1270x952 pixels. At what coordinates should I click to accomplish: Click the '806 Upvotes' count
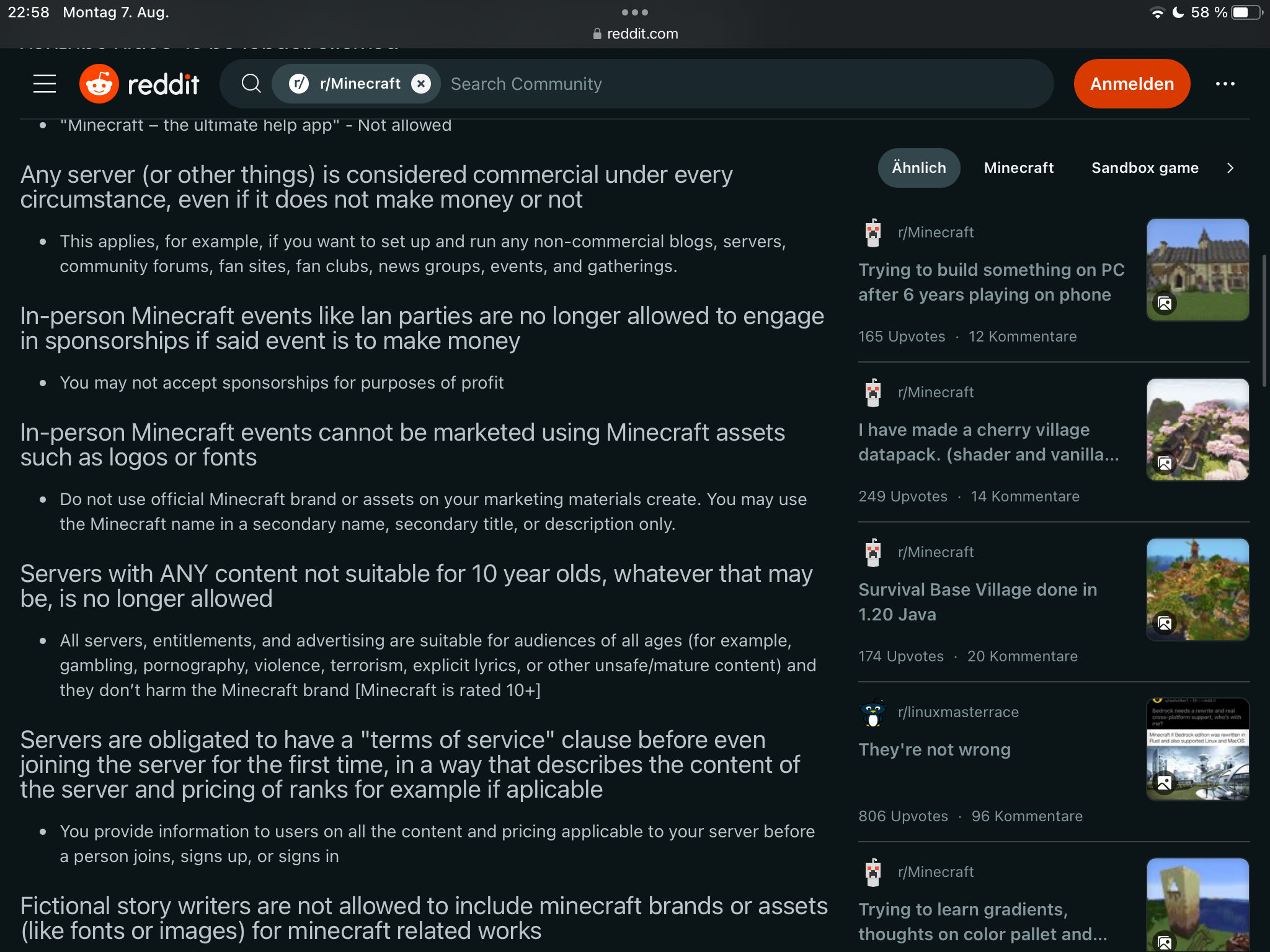(904, 816)
